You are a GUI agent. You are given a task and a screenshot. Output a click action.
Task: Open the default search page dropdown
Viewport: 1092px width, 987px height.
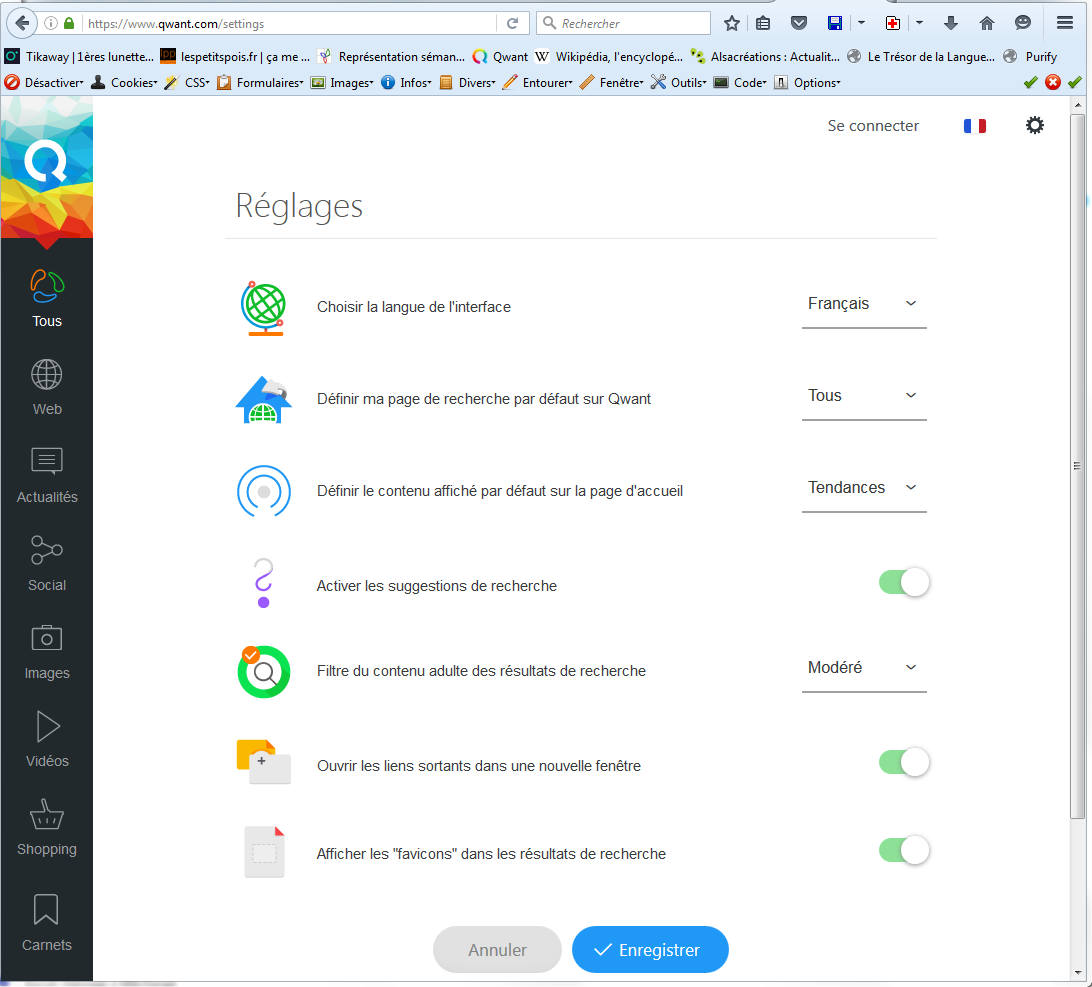(863, 396)
